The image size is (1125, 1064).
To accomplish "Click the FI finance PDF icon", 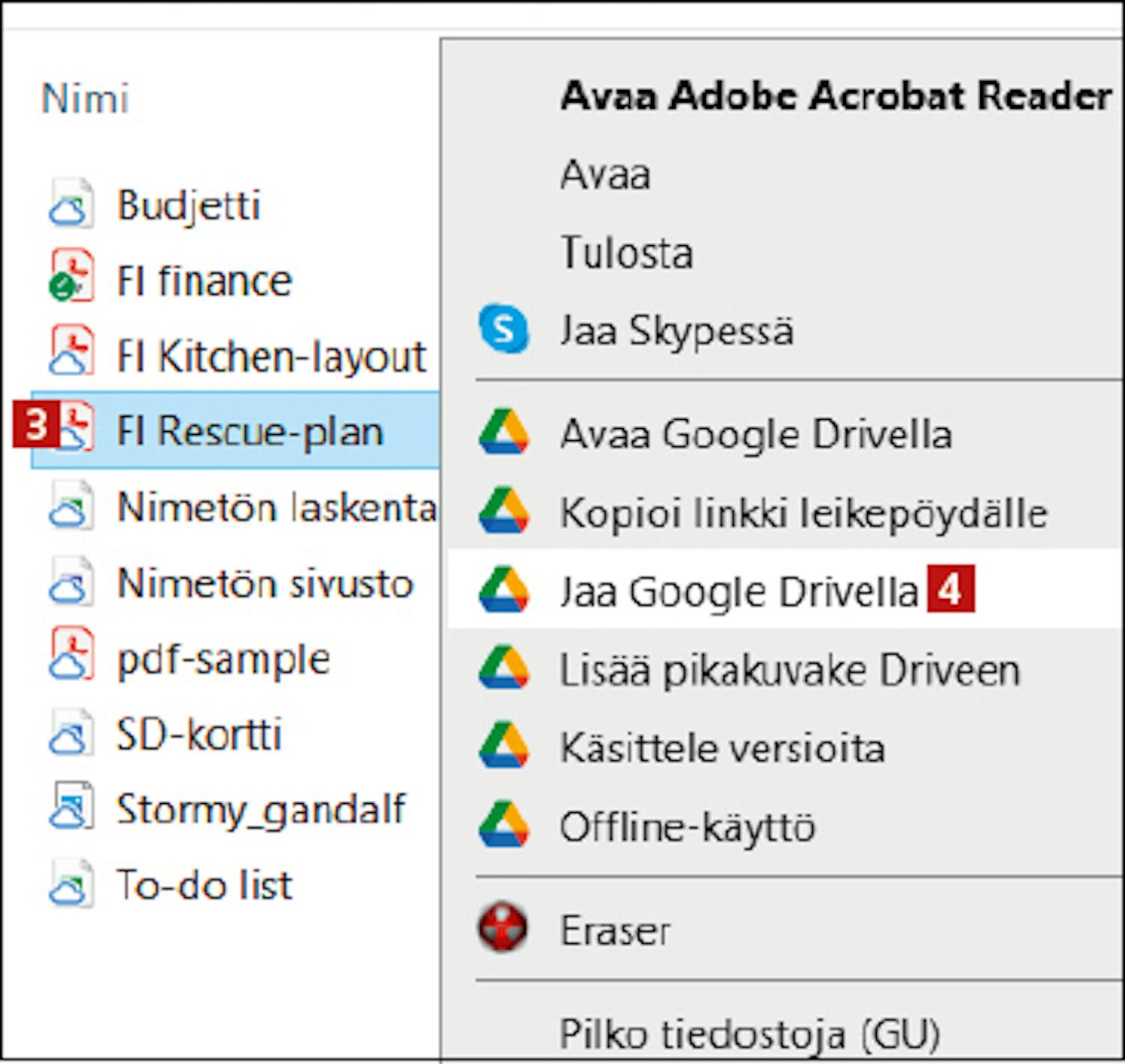I will 71,278.
